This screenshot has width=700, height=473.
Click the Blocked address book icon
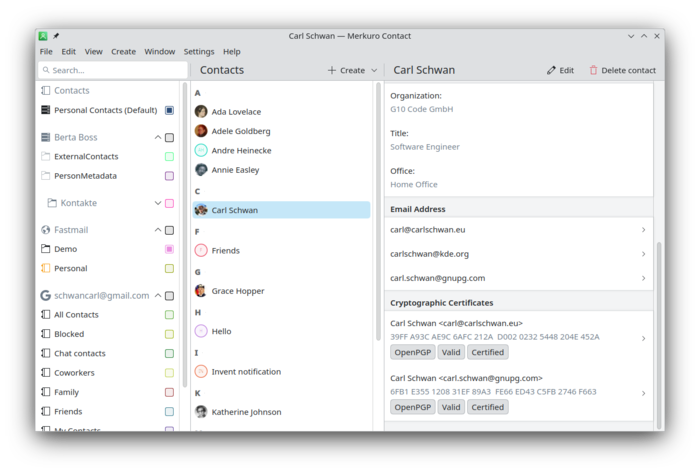pos(46,334)
